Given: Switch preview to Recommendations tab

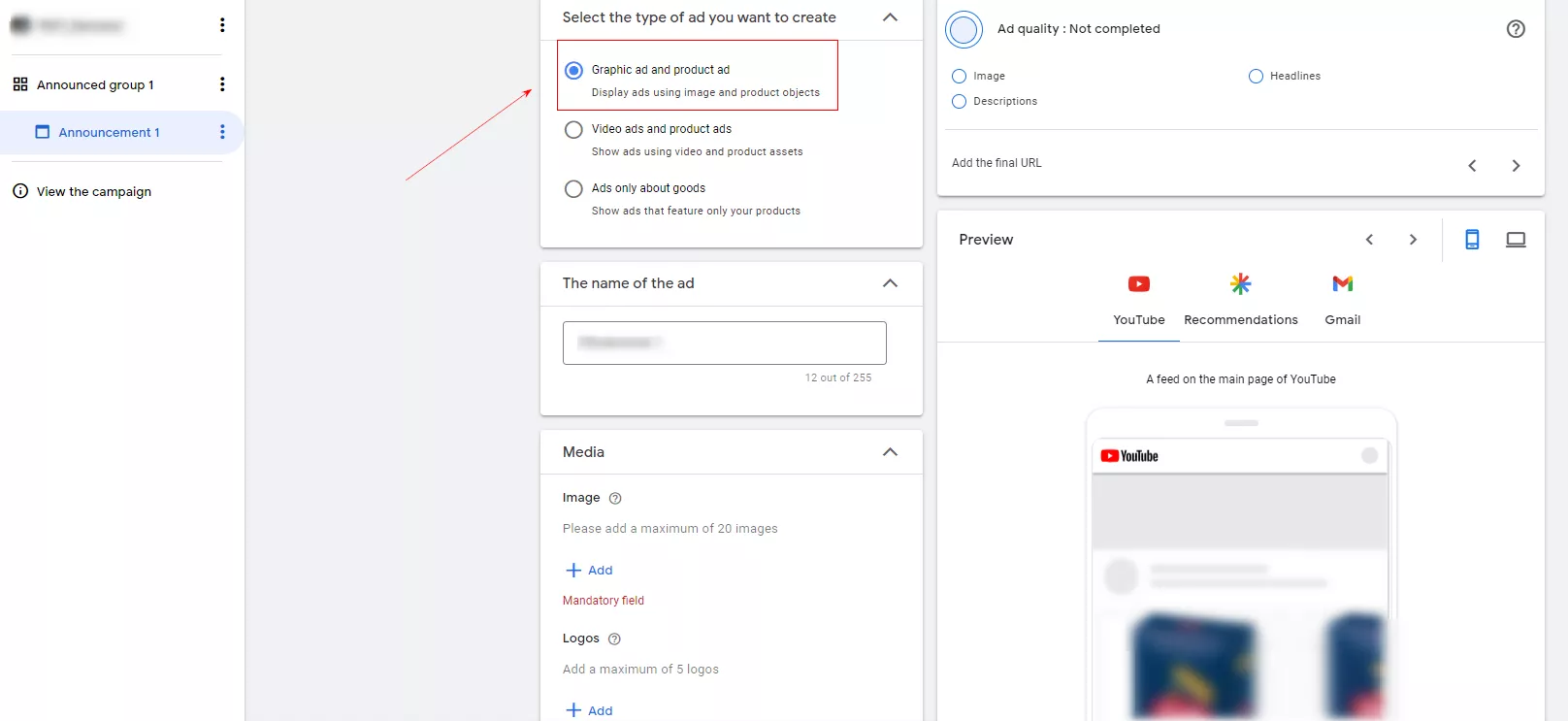Looking at the screenshot, I should click(x=1240, y=299).
